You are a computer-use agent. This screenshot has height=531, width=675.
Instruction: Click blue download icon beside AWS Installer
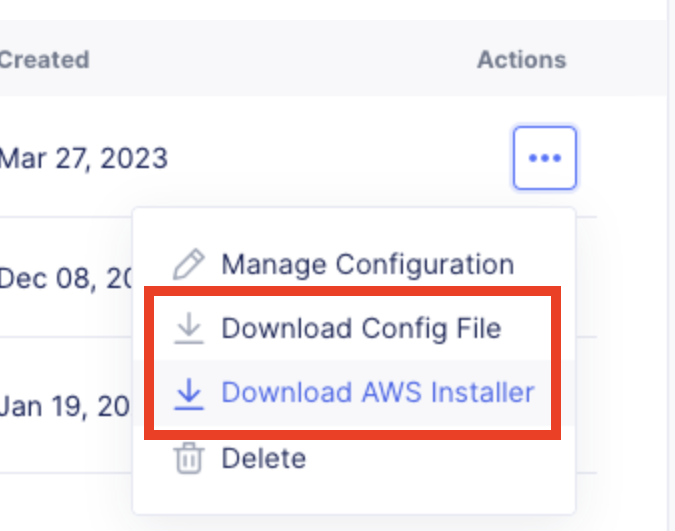click(x=187, y=393)
